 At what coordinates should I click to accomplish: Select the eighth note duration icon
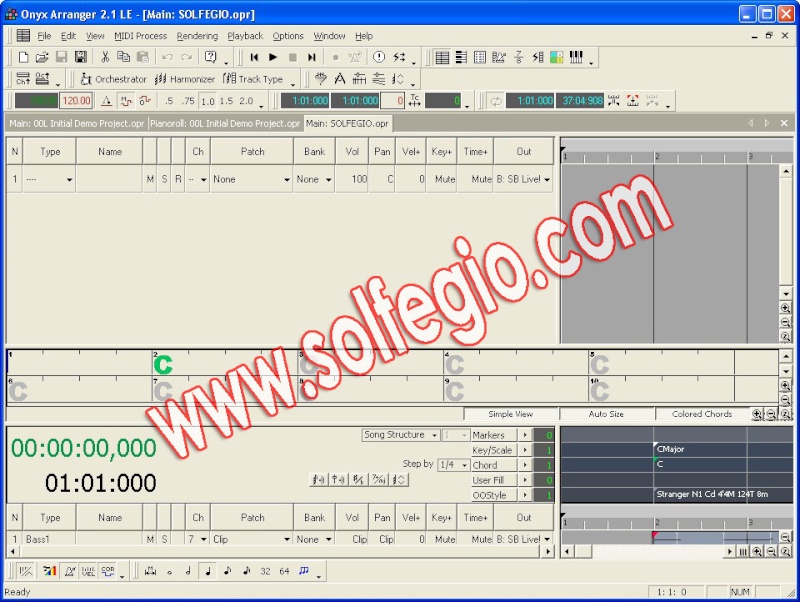point(227,571)
